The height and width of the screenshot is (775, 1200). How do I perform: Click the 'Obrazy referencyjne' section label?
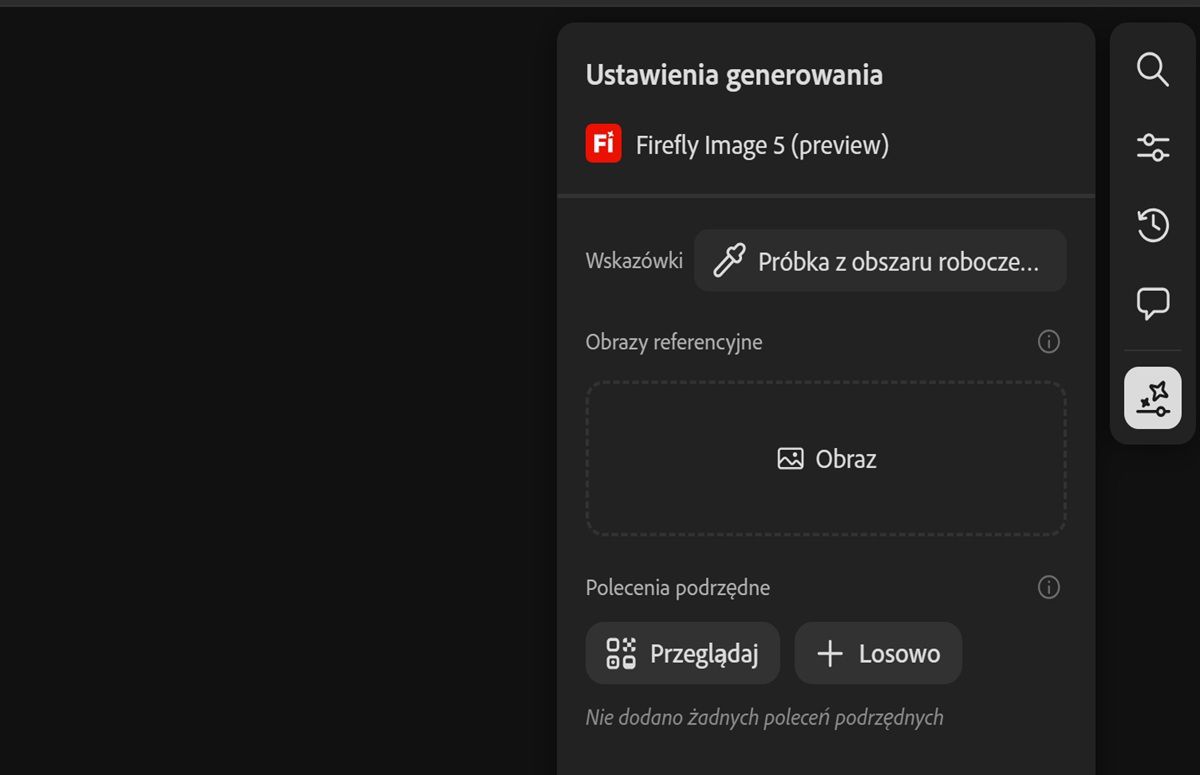point(674,342)
